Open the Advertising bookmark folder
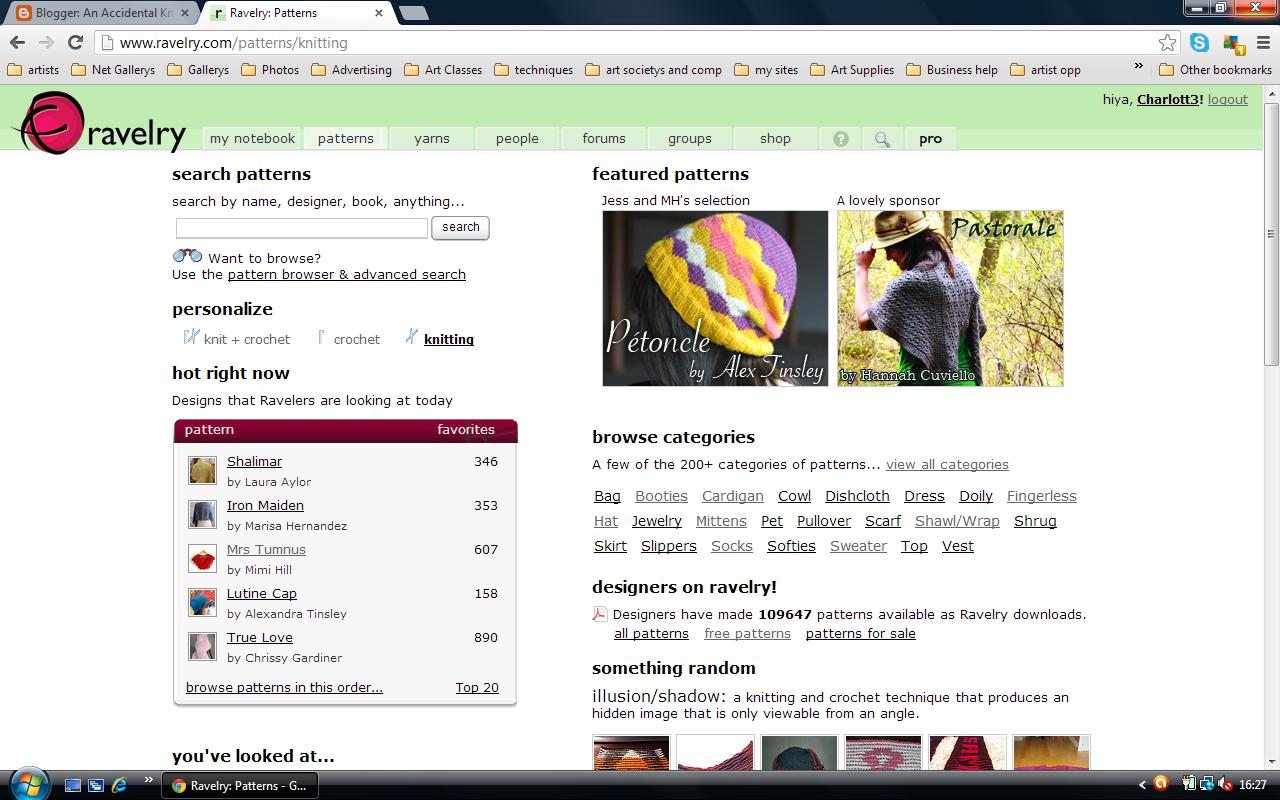Viewport: 1280px width, 800px height. click(x=352, y=70)
